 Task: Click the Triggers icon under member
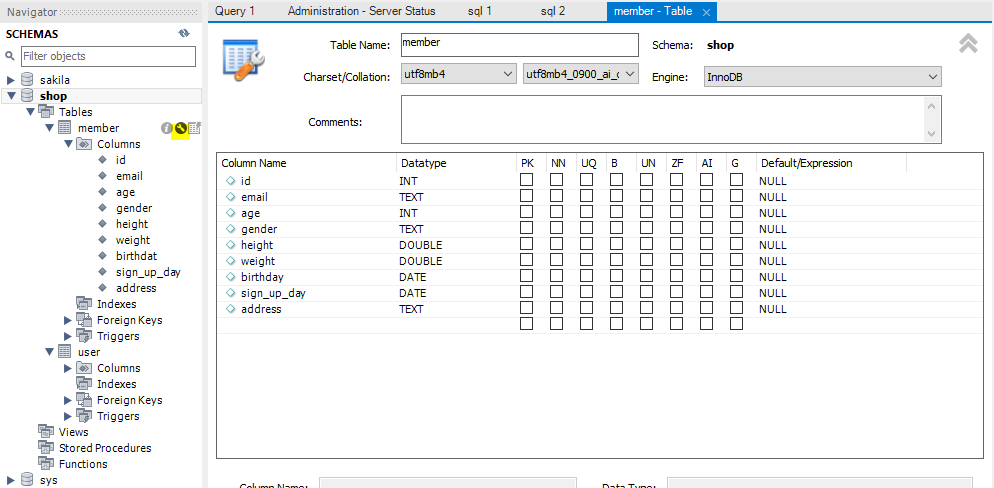[84, 336]
